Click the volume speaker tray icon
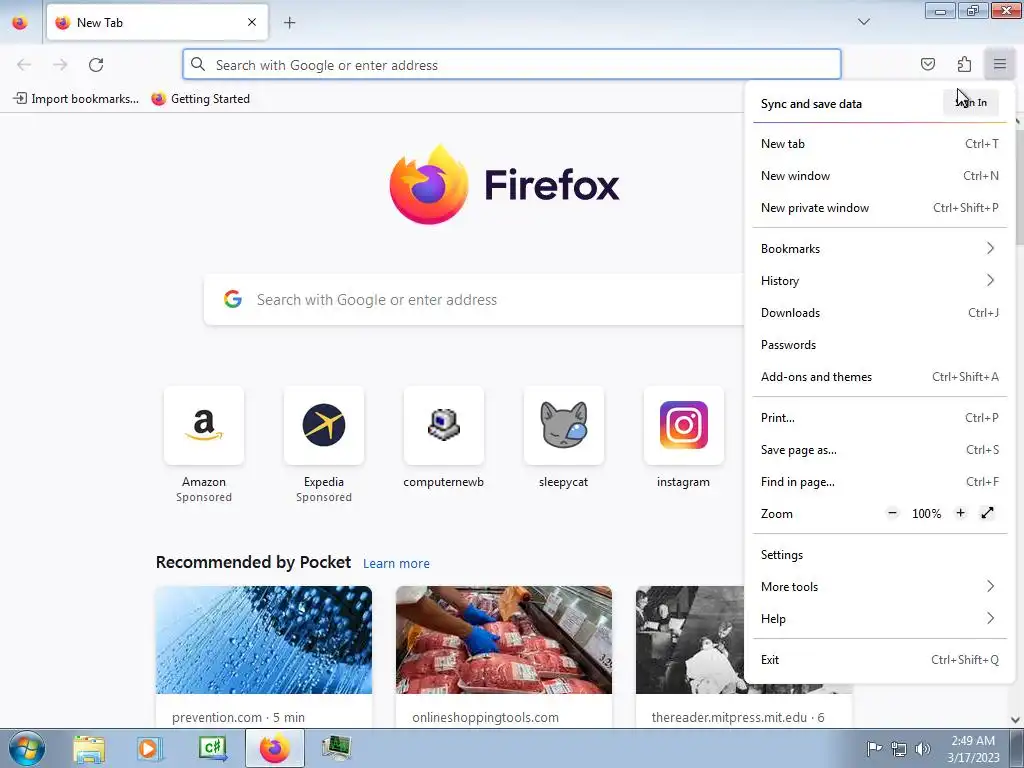Viewport: 1024px width, 768px height. point(923,749)
